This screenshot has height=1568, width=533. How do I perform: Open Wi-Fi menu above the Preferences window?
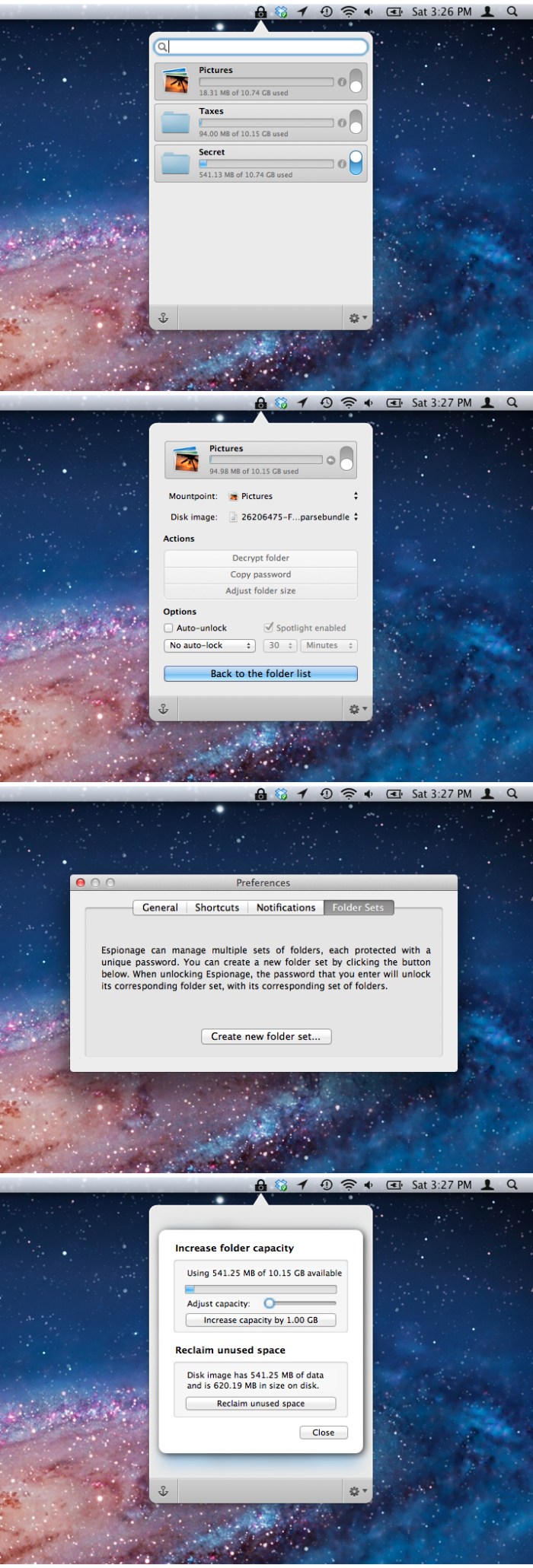349,794
